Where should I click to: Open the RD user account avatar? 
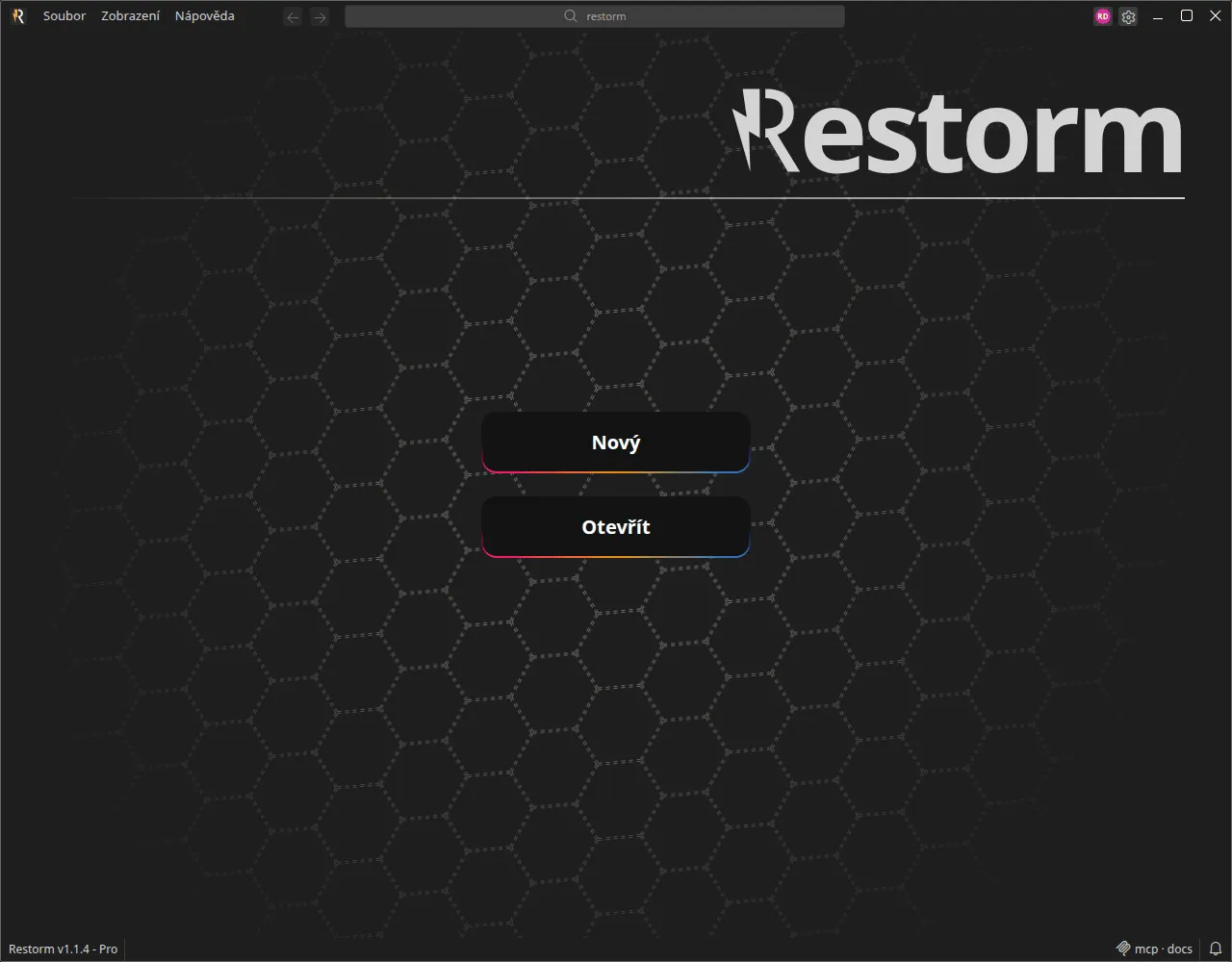pos(1103,16)
